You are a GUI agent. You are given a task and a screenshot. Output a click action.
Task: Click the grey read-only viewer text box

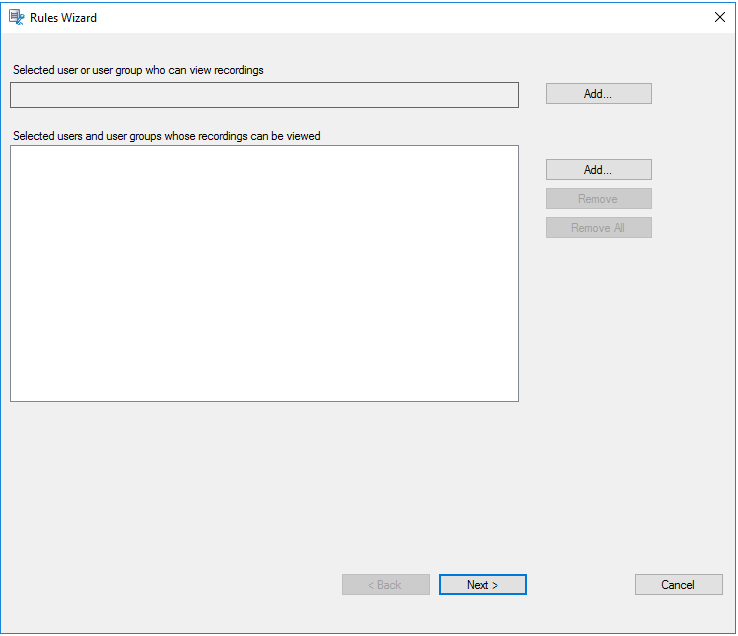click(264, 95)
